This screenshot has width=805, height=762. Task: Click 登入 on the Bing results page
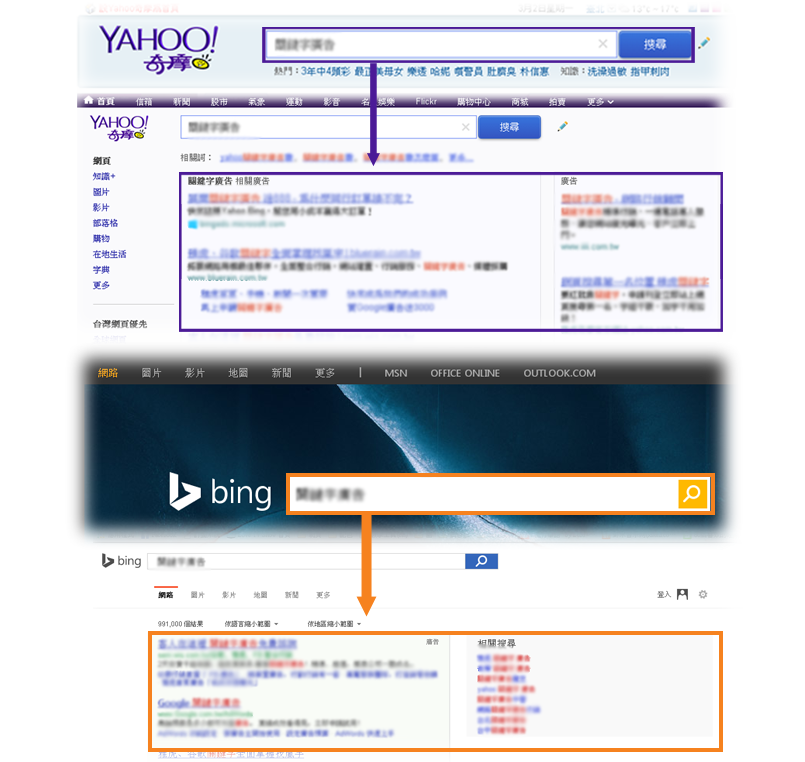664,595
